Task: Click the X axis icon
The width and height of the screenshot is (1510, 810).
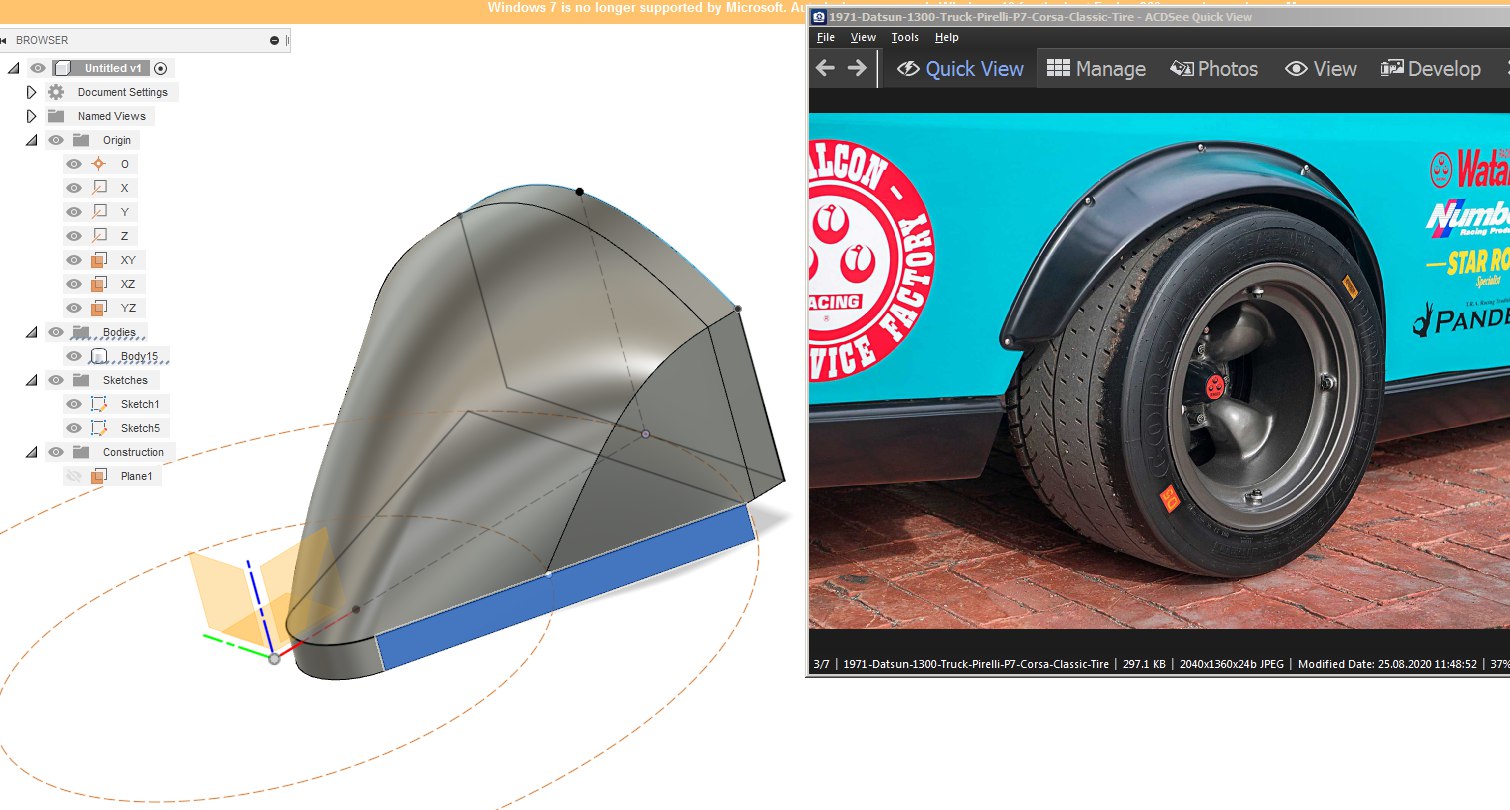Action: pyautogui.click(x=98, y=188)
